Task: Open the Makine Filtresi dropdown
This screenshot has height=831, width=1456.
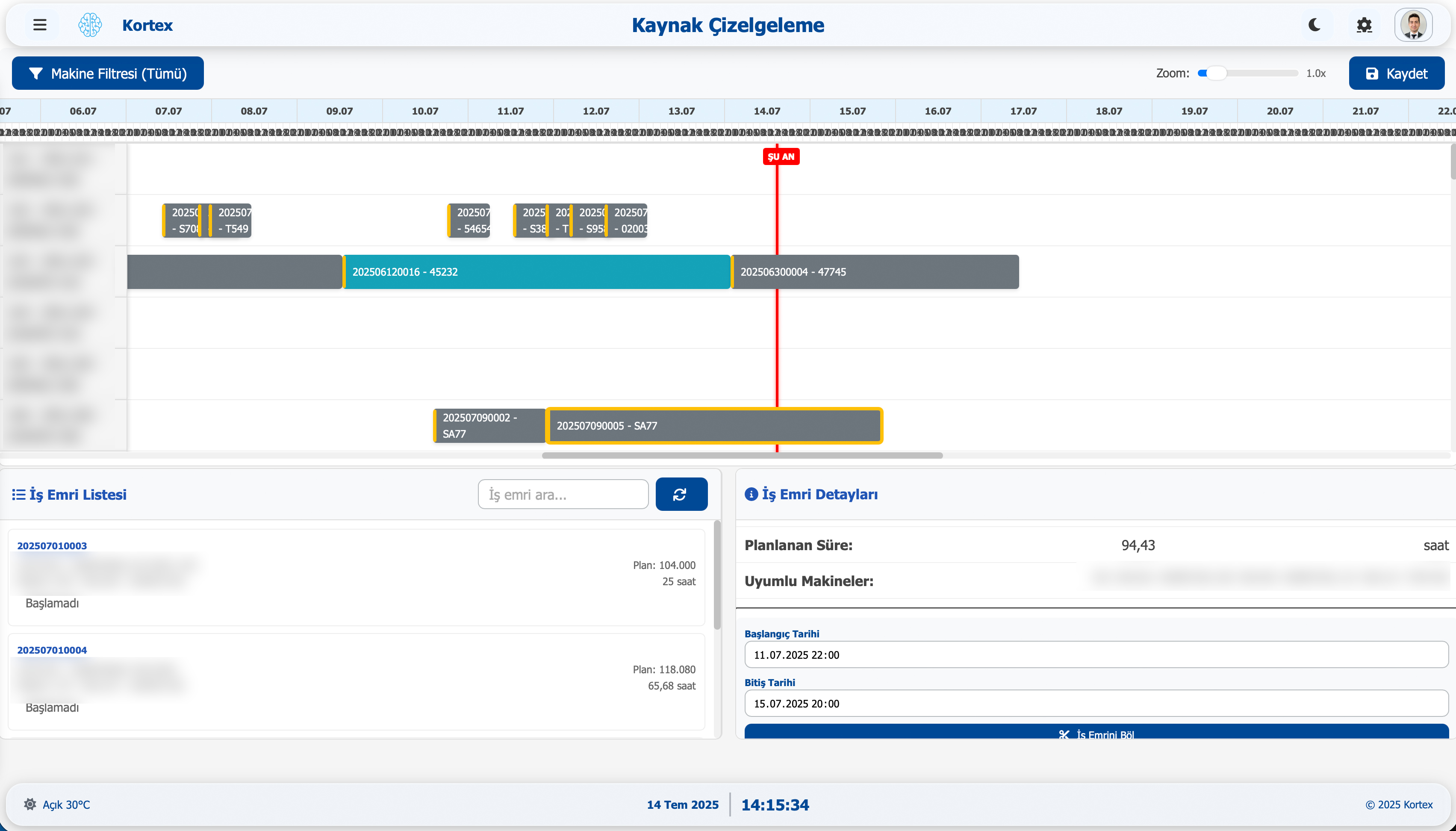Action: (x=107, y=73)
